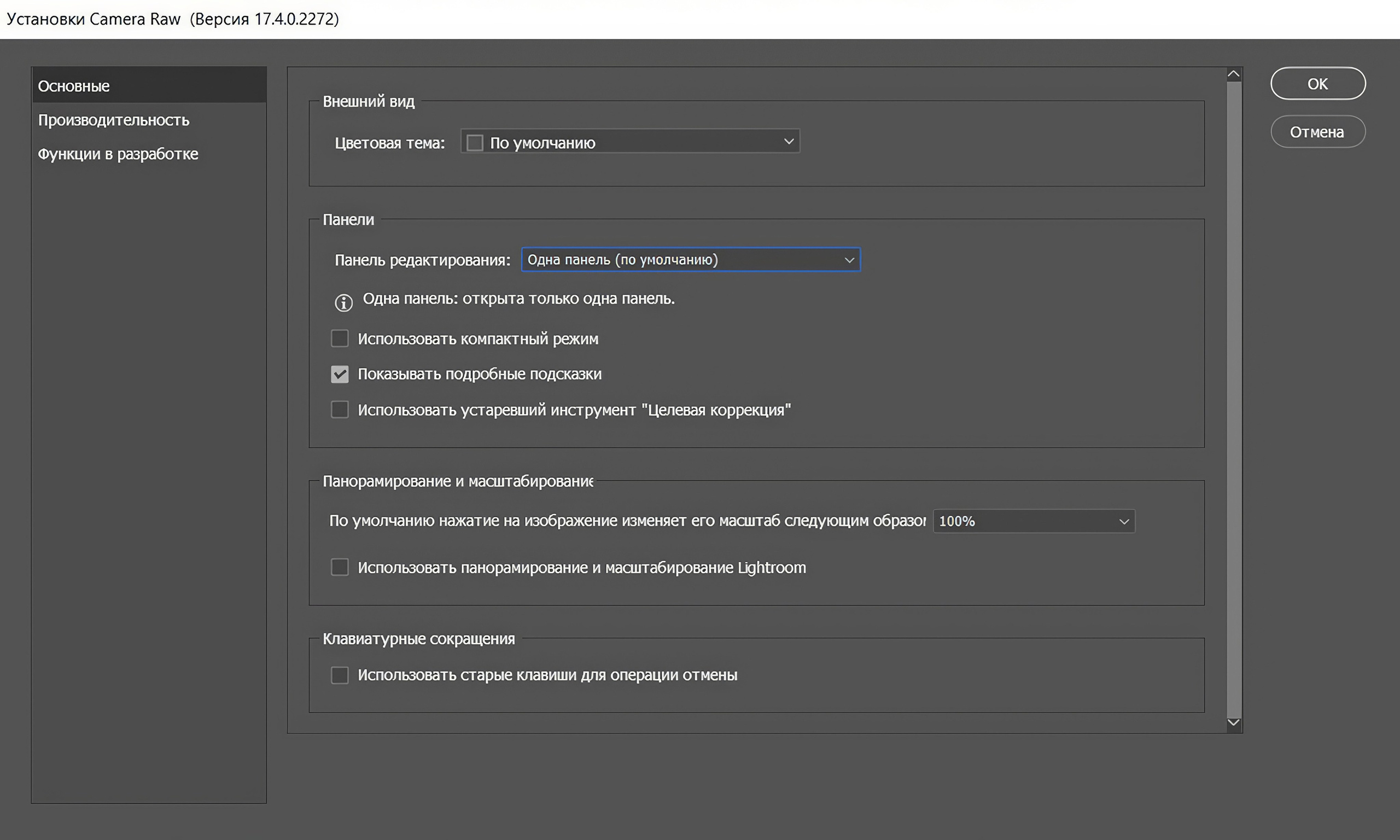Open the 100% default zoom dropdown

(1032, 521)
